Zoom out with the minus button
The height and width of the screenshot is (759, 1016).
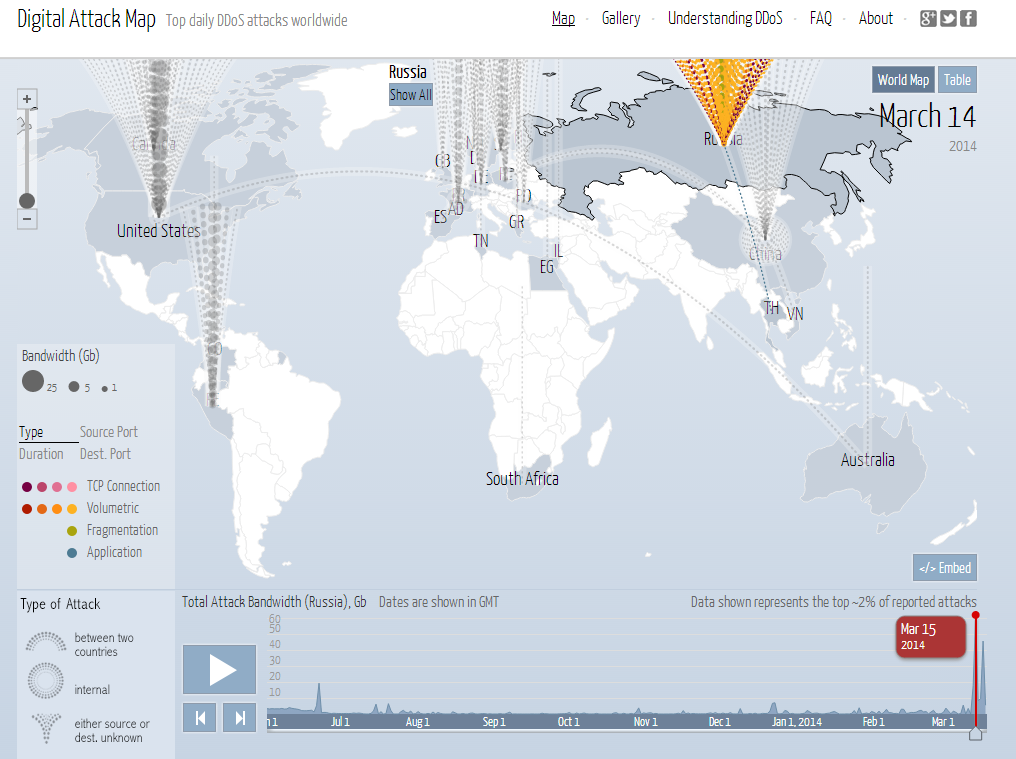click(x=27, y=219)
